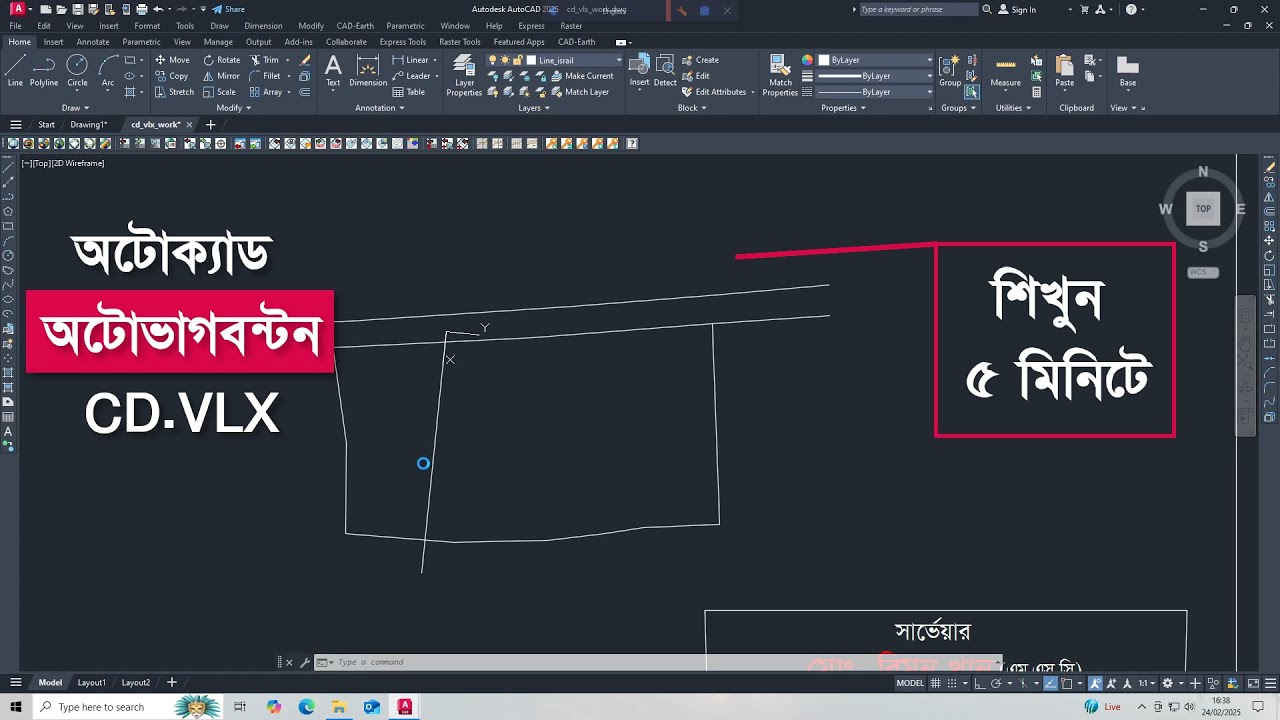Click the Scale tool

[x=220, y=92]
